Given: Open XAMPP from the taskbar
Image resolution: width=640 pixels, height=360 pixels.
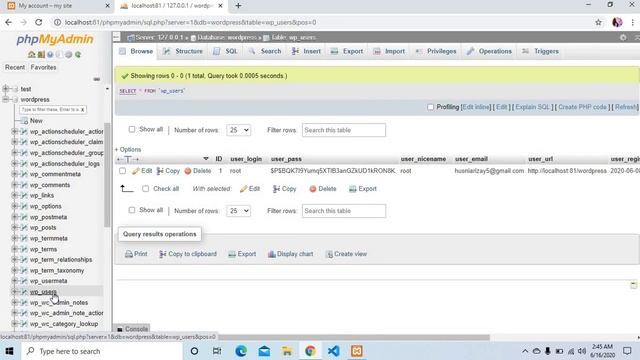Looking at the screenshot, I should [356, 351].
